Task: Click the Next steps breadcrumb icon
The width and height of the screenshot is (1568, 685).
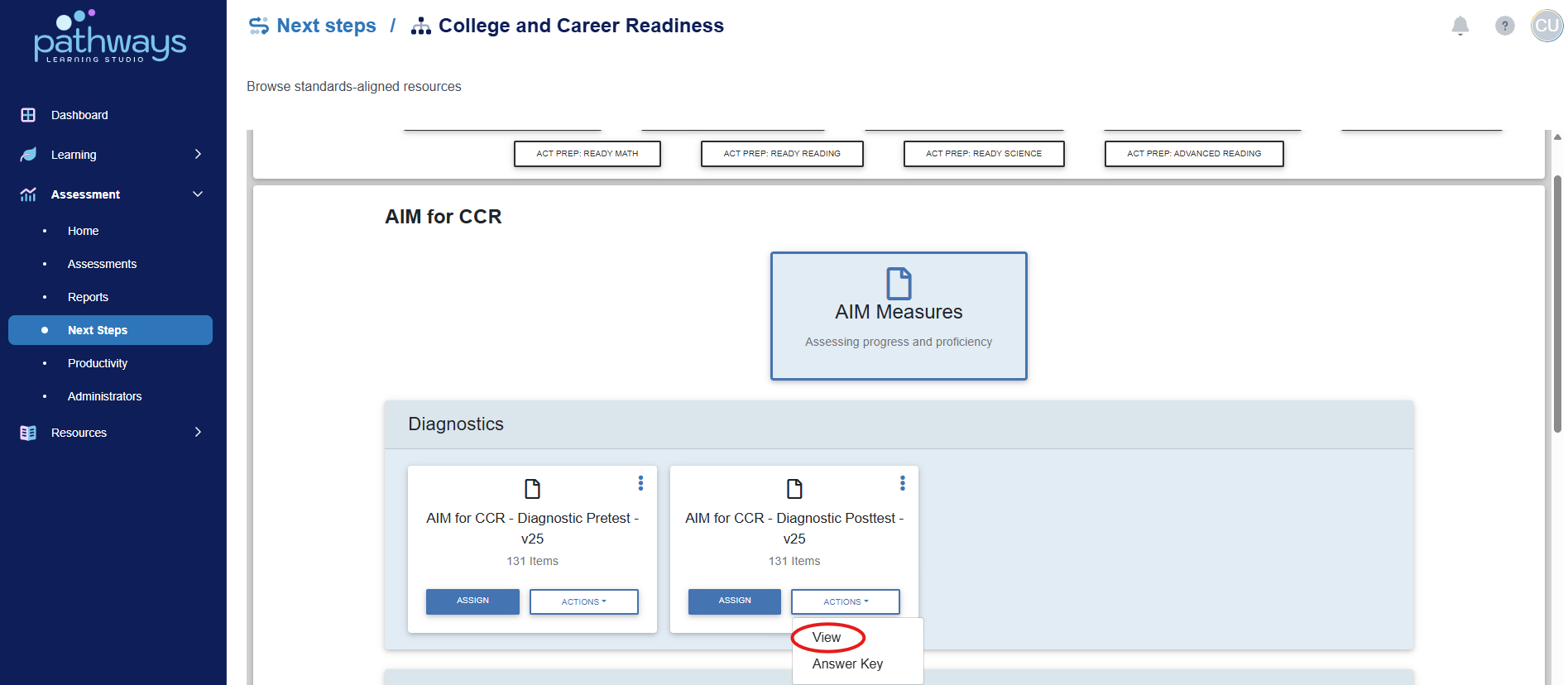Action: tap(259, 26)
